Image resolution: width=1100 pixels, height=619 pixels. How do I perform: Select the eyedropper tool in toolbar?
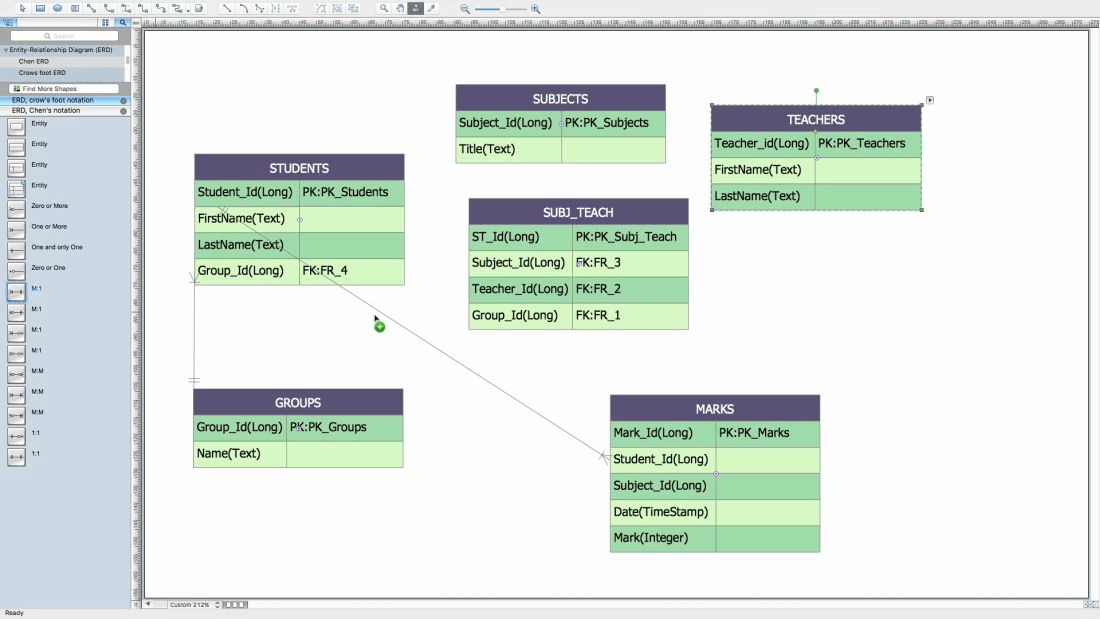pos(432,8)
